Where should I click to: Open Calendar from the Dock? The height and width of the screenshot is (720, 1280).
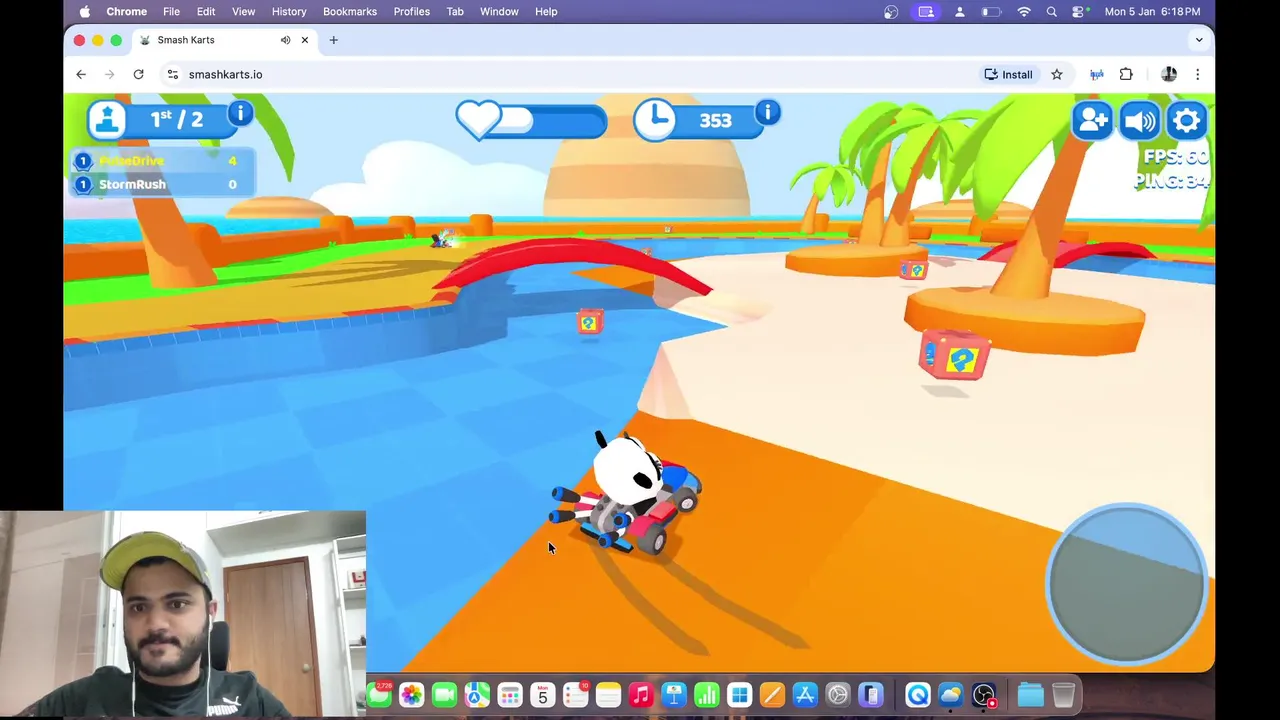click(543, 695)
